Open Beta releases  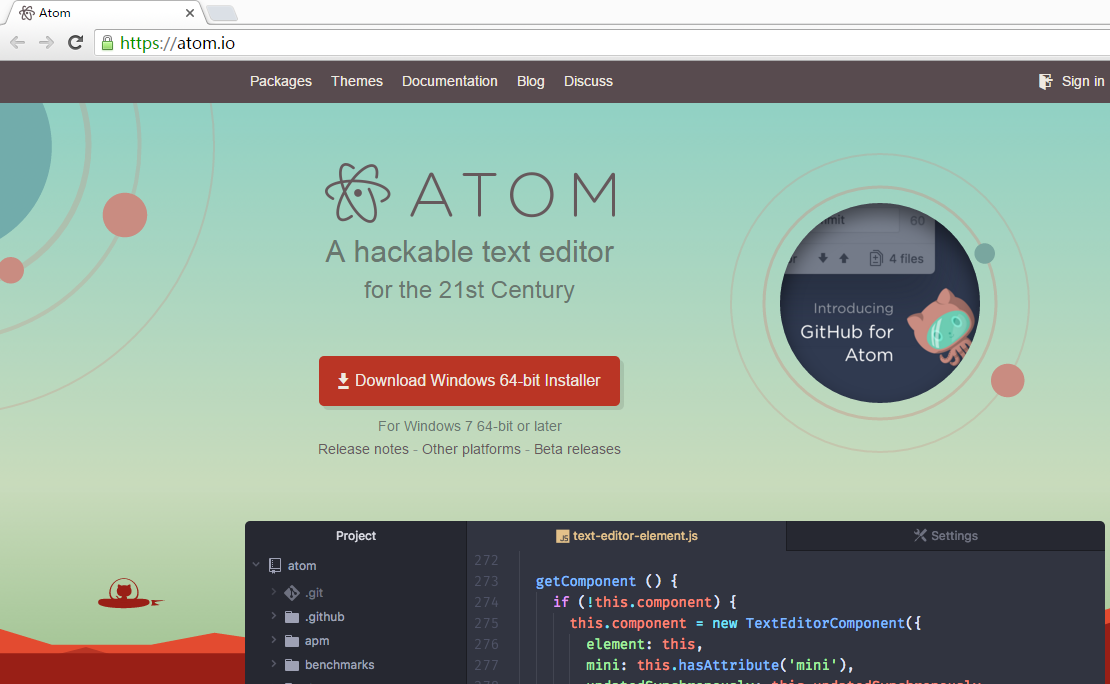577,449
